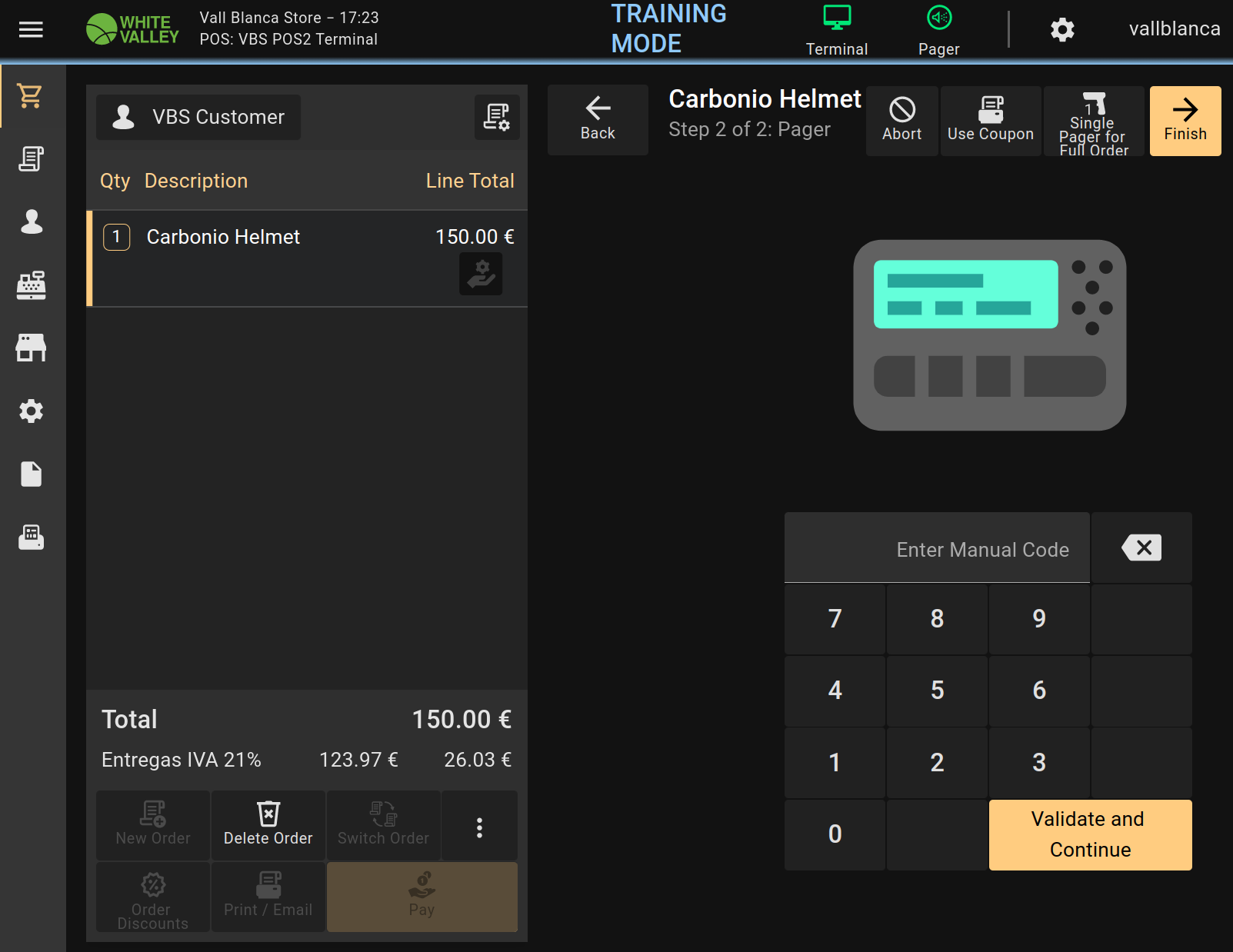Focus the Enter Manual Code field
Viewport: 1233px width, 952px height.
click(937, 549)
